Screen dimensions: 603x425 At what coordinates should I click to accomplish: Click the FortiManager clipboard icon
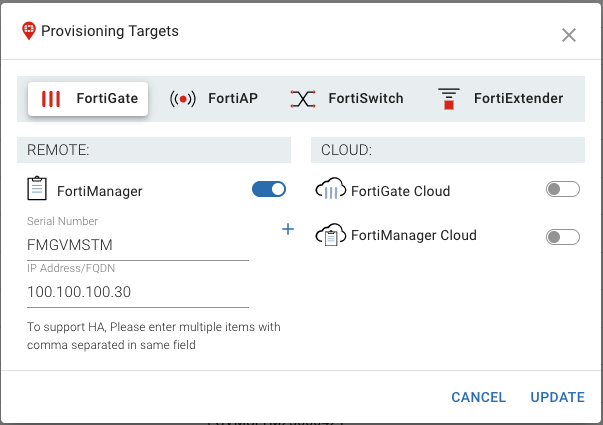click(37, 188)
